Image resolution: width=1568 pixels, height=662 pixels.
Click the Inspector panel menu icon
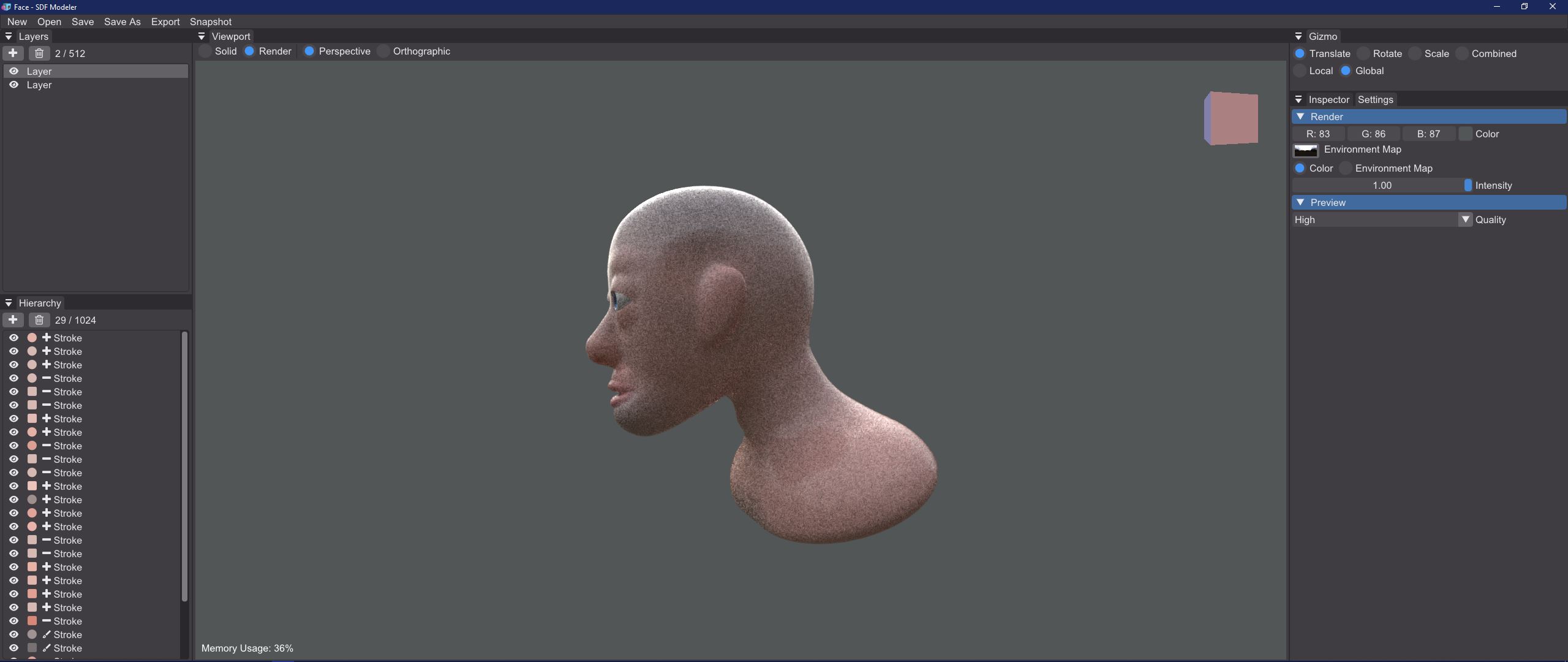point(1298,100)
